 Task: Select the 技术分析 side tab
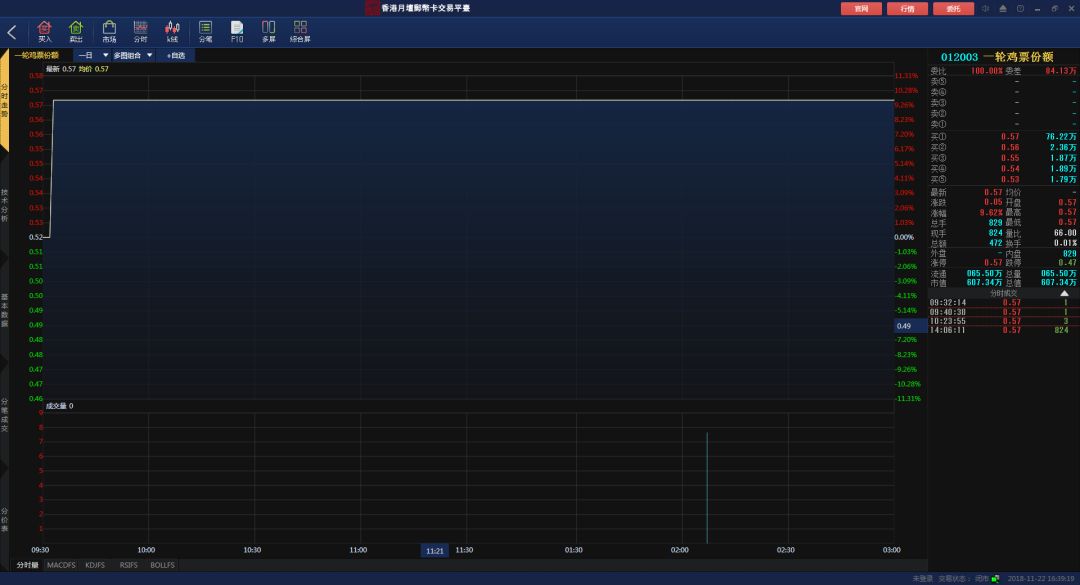click(x=4, y=205)
